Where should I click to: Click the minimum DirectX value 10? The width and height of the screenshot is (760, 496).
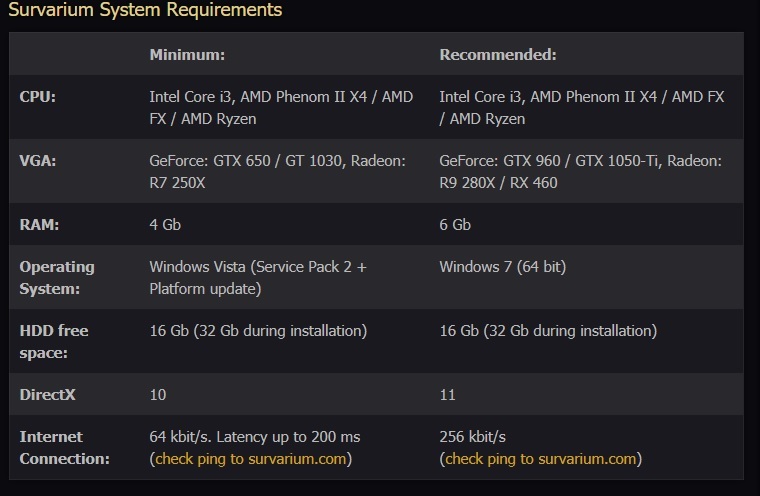click(x=158, y=395)
